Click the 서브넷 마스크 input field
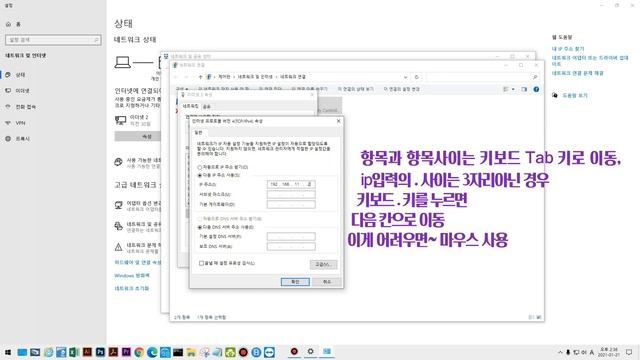The width and height of the screenshot is (640, 360). coord(291,194)
